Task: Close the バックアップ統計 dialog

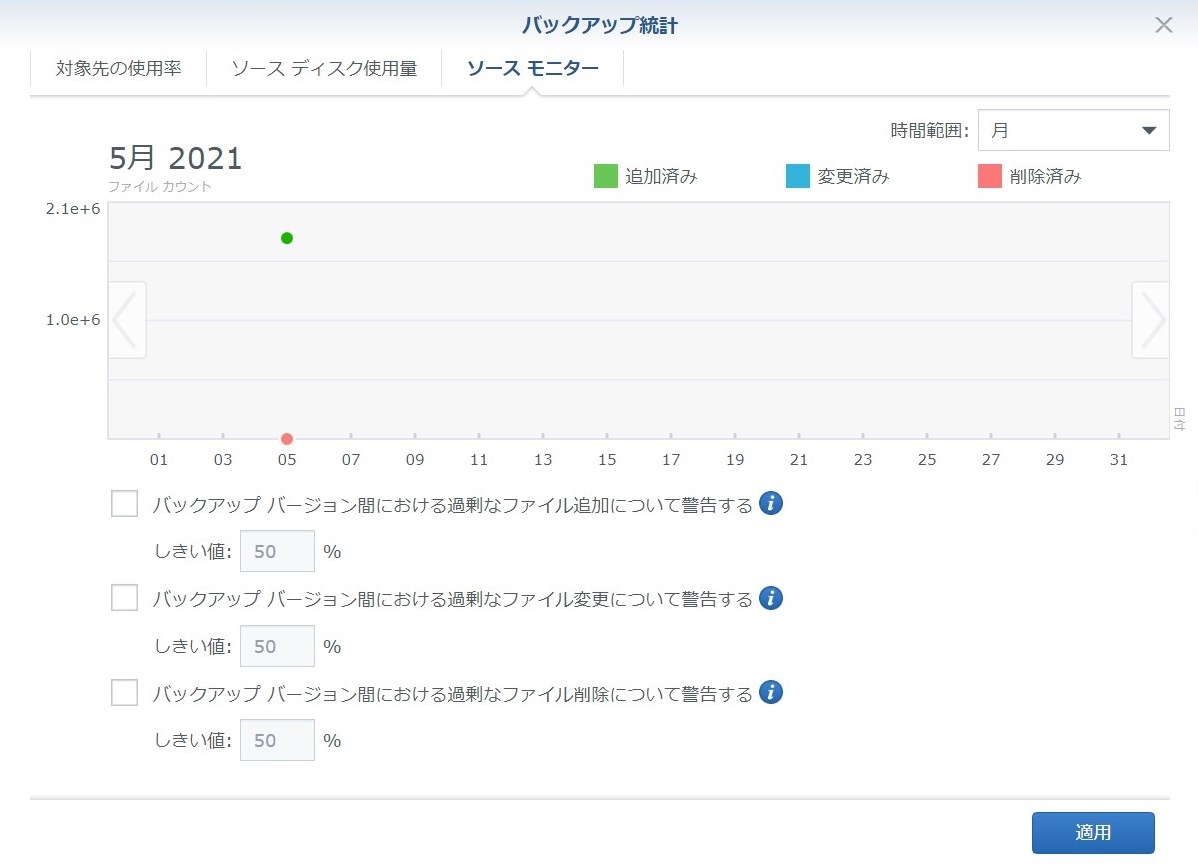Action: [1163, 26]
